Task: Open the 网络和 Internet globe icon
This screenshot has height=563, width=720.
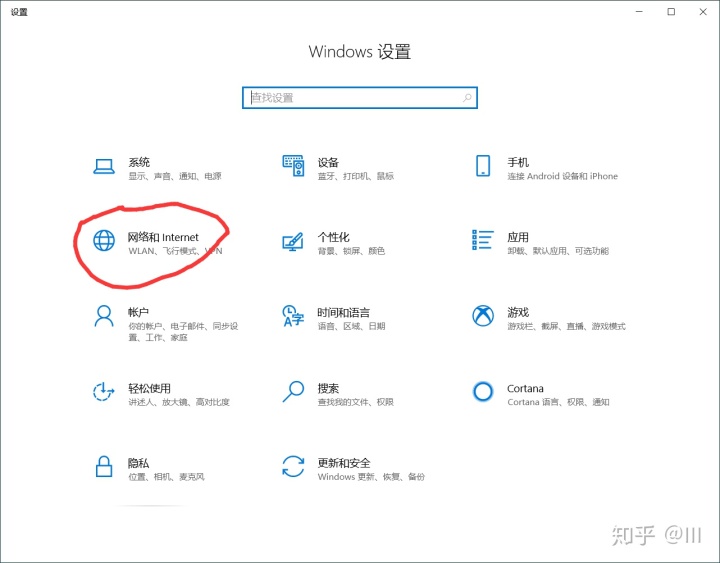Action: [104, 240]
